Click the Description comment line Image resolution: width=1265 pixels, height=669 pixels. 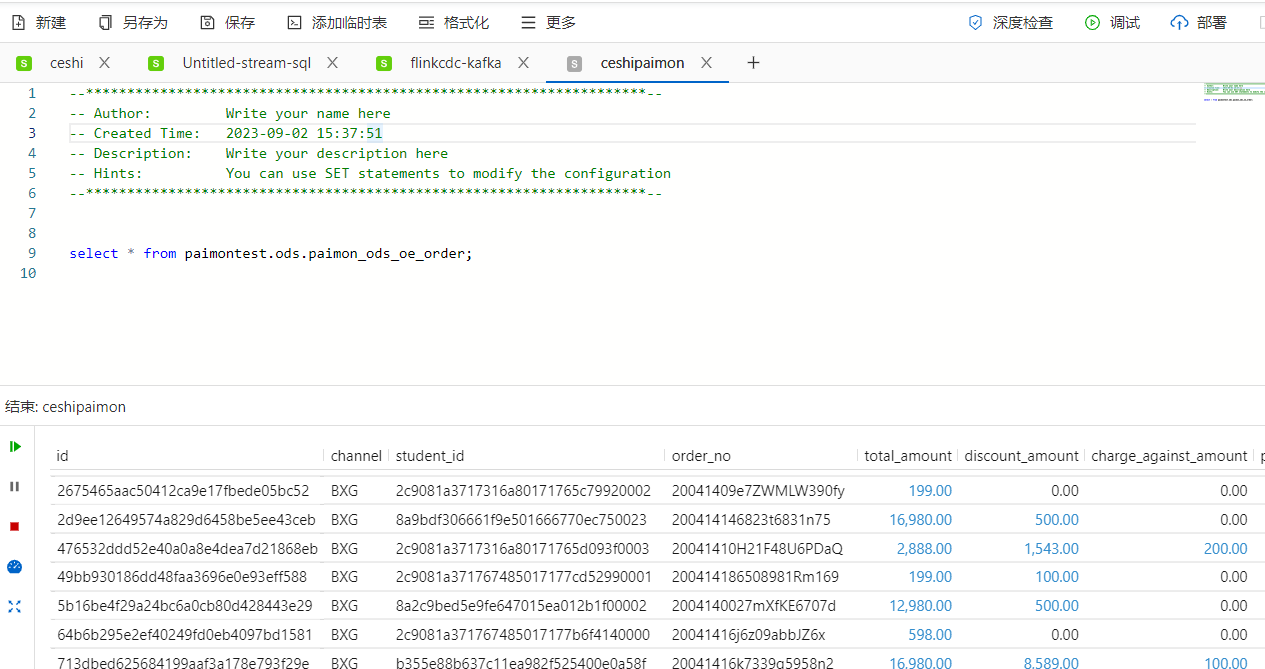point(259,153)
